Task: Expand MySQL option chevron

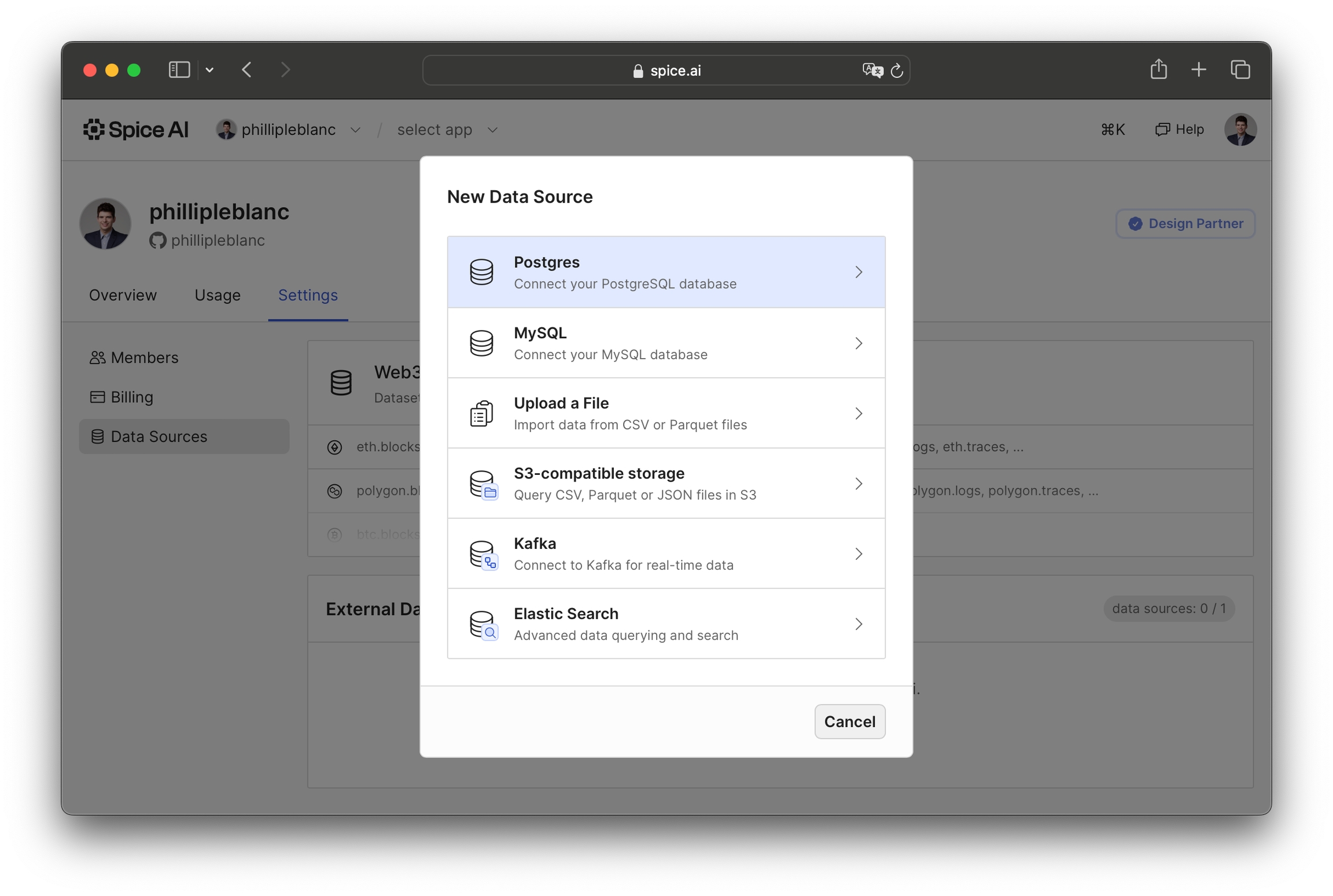Action: click(859, 343)
